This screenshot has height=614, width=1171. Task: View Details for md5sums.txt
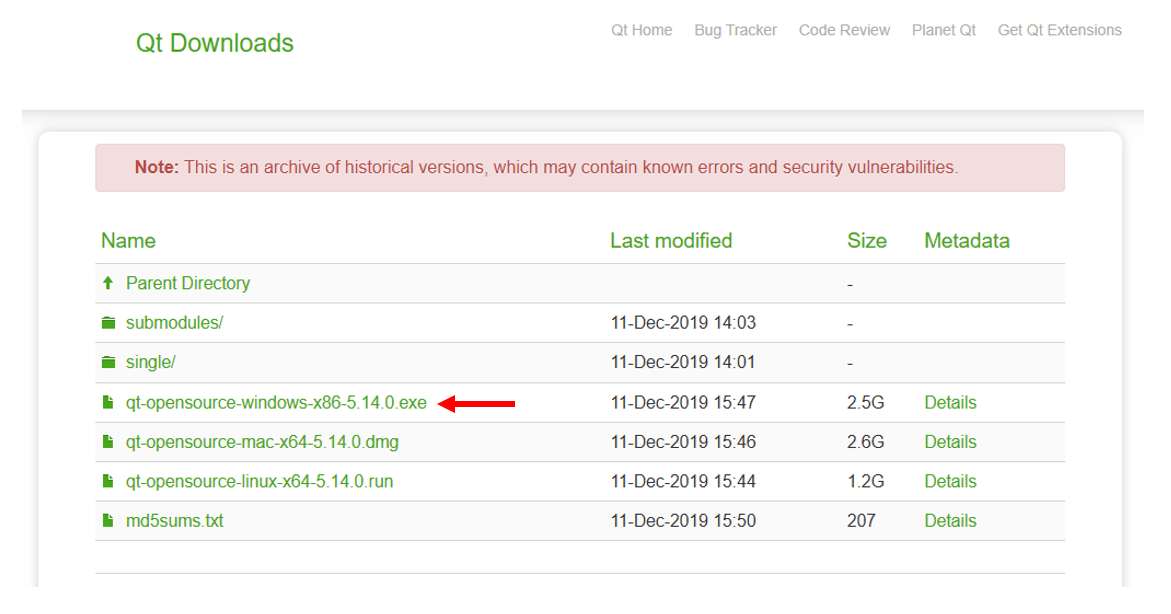950,521
